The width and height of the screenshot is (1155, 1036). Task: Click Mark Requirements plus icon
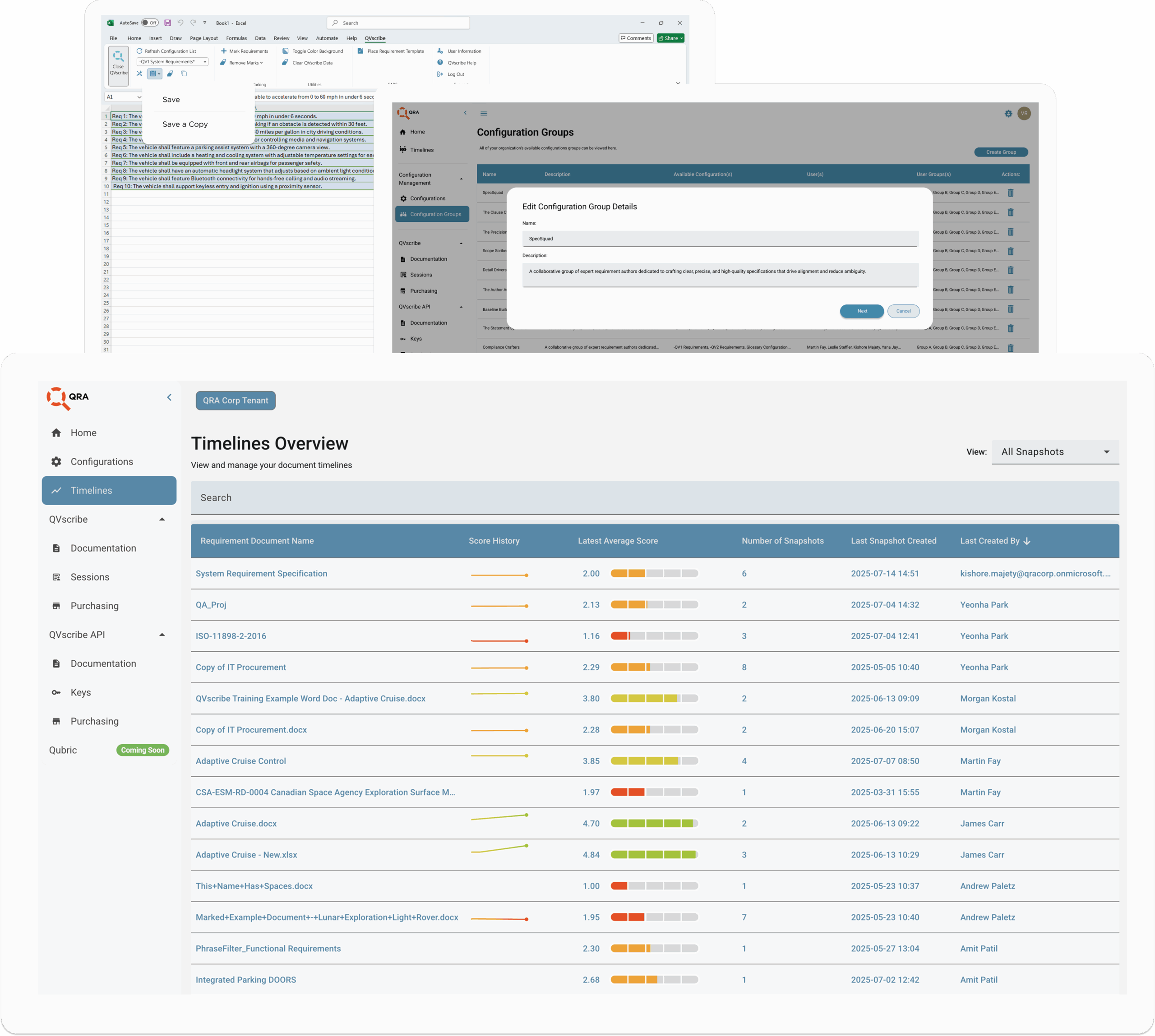(224, 51)
